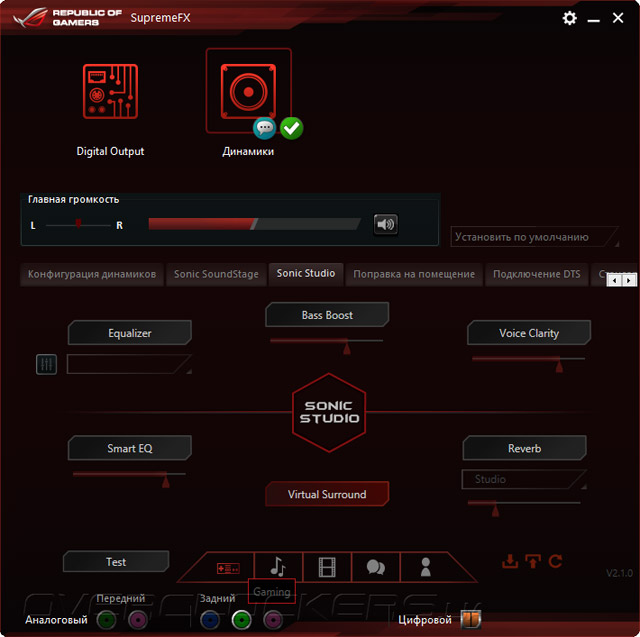Screen dimensions: 640x637
Task: Open the Sonic SoundStage tab
Action: click(x=216, y=274)
